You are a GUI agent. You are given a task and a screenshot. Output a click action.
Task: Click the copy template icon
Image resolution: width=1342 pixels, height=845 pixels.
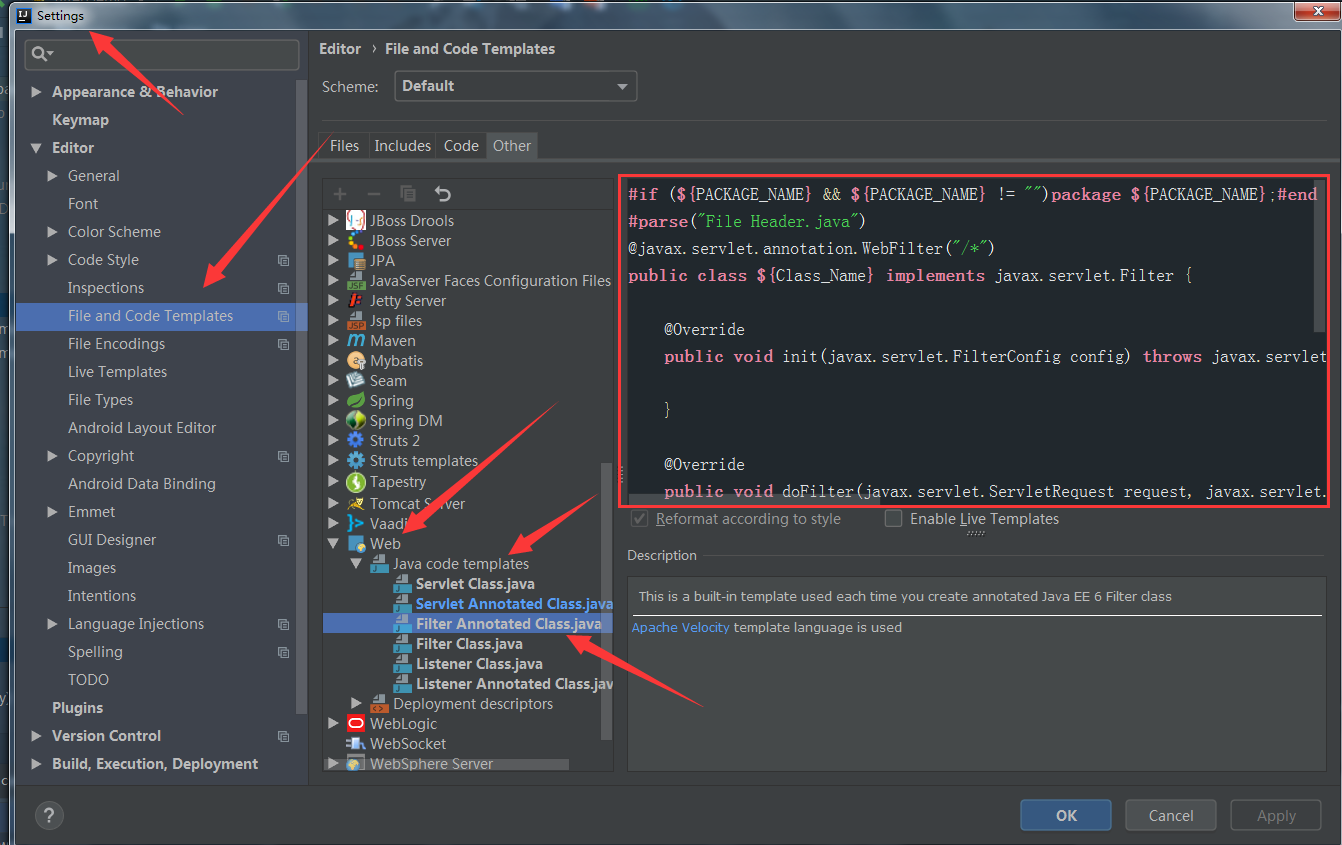(x=408, y=194)
